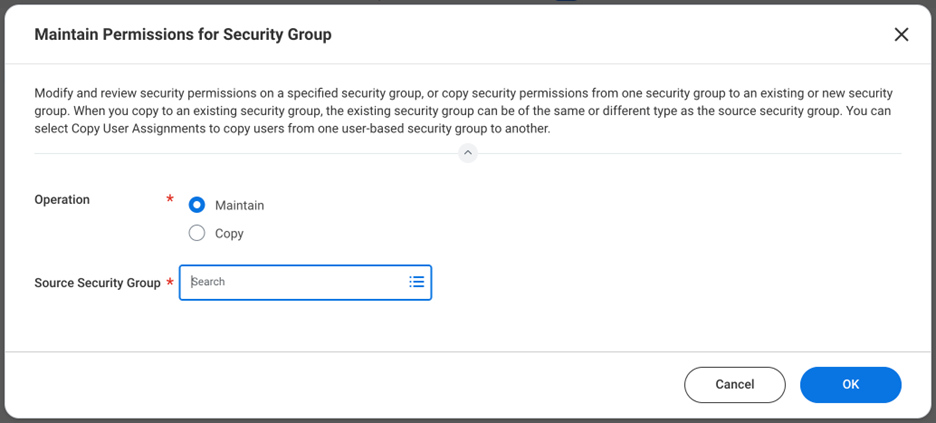Click the instructional description paragraph
Viewport: 936px width, 423px height.
click(460, 110)
